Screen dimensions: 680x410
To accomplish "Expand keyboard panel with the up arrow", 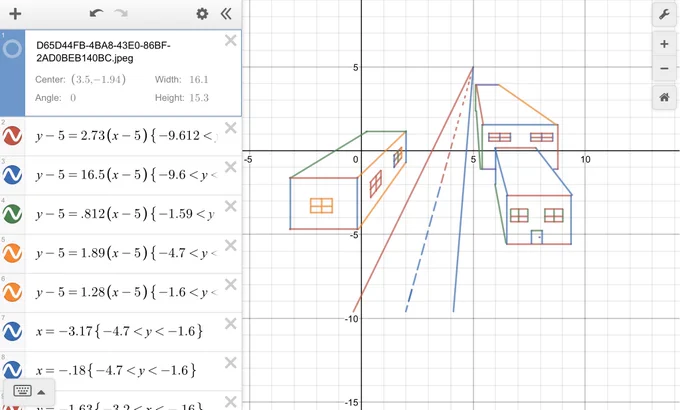I will click(41, 392).
